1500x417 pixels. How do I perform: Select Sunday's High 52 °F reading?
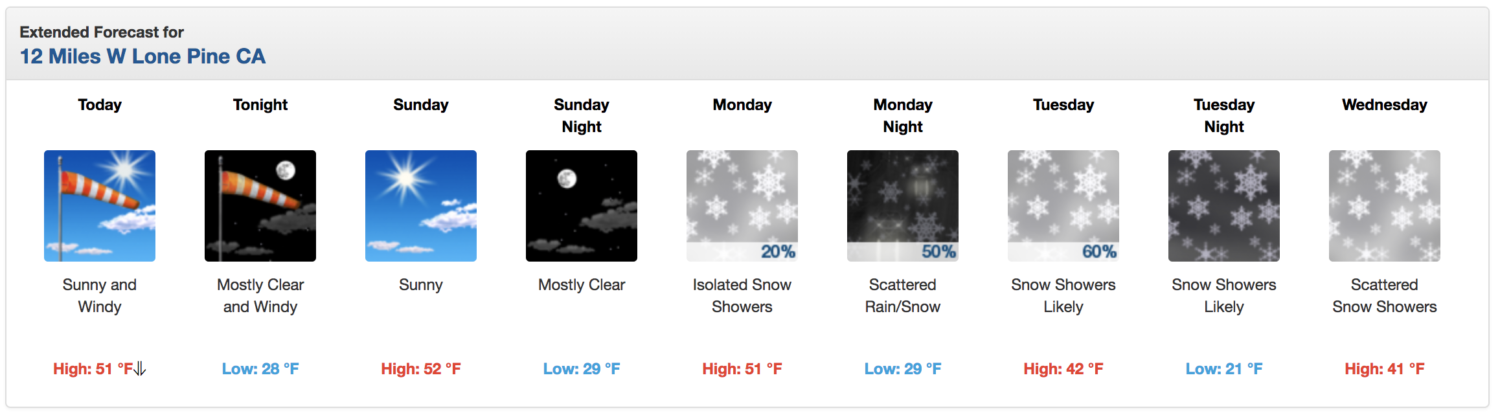point(421,369)
